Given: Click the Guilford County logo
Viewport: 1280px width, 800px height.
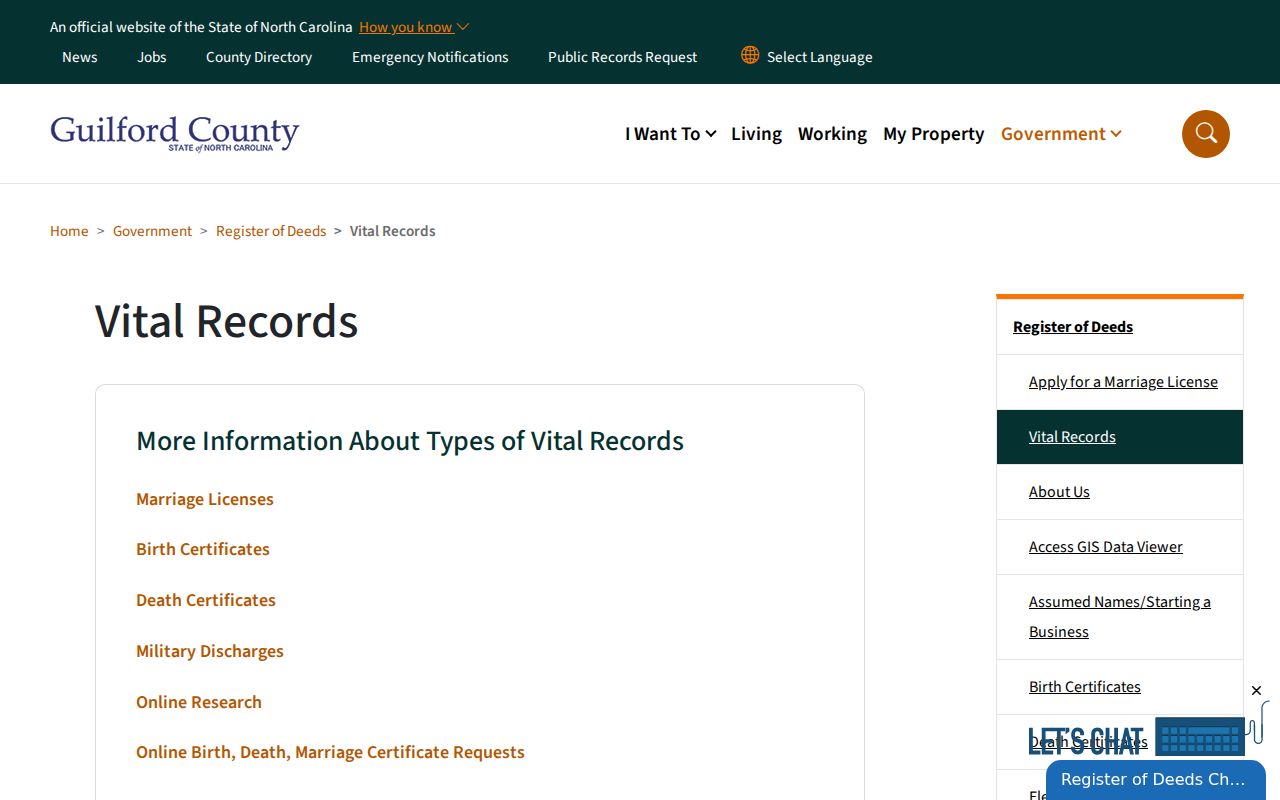Looking at the screenshot, I should point(175,133).
